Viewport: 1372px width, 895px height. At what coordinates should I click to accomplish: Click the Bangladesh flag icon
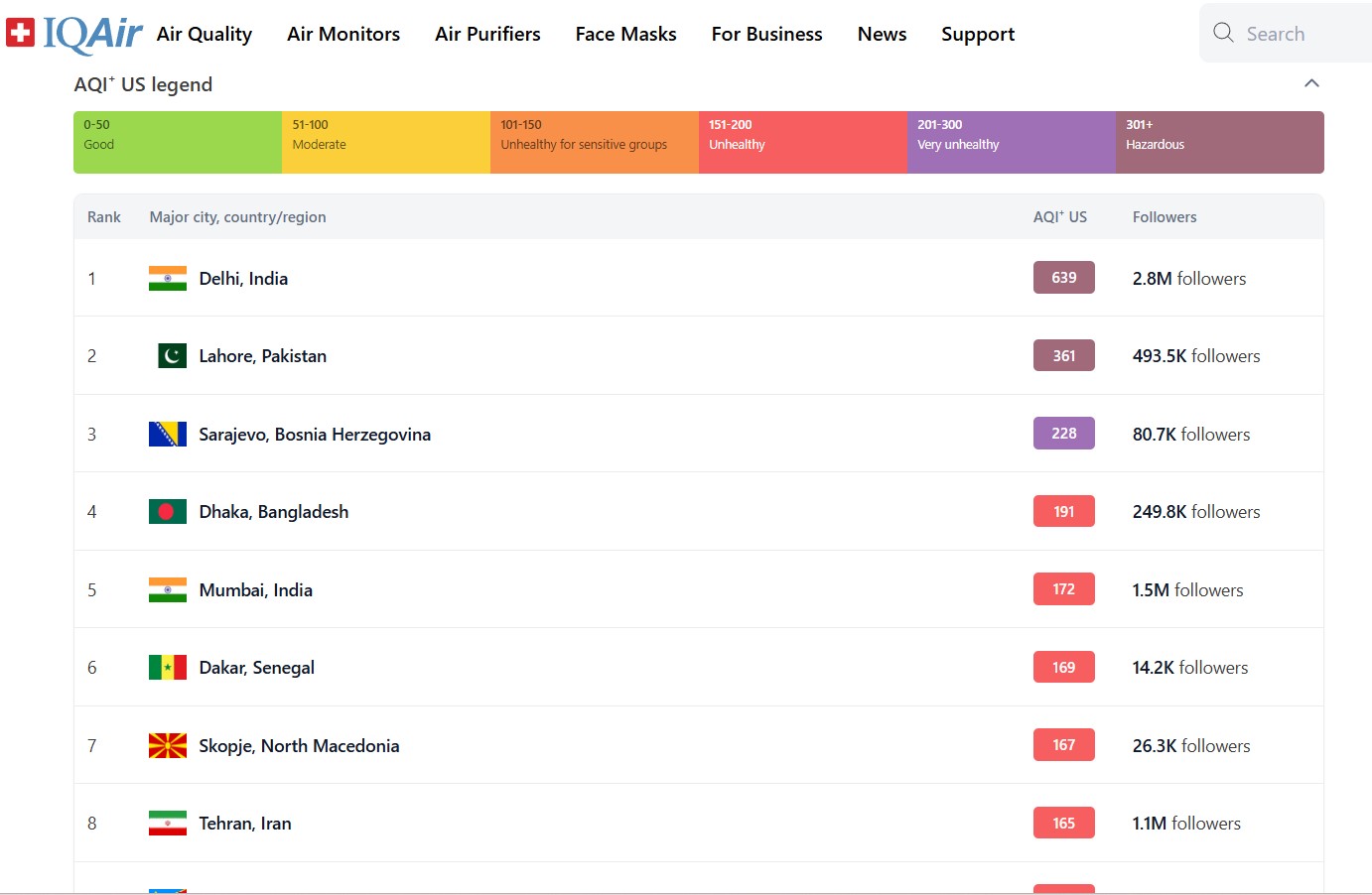(167, 512)
